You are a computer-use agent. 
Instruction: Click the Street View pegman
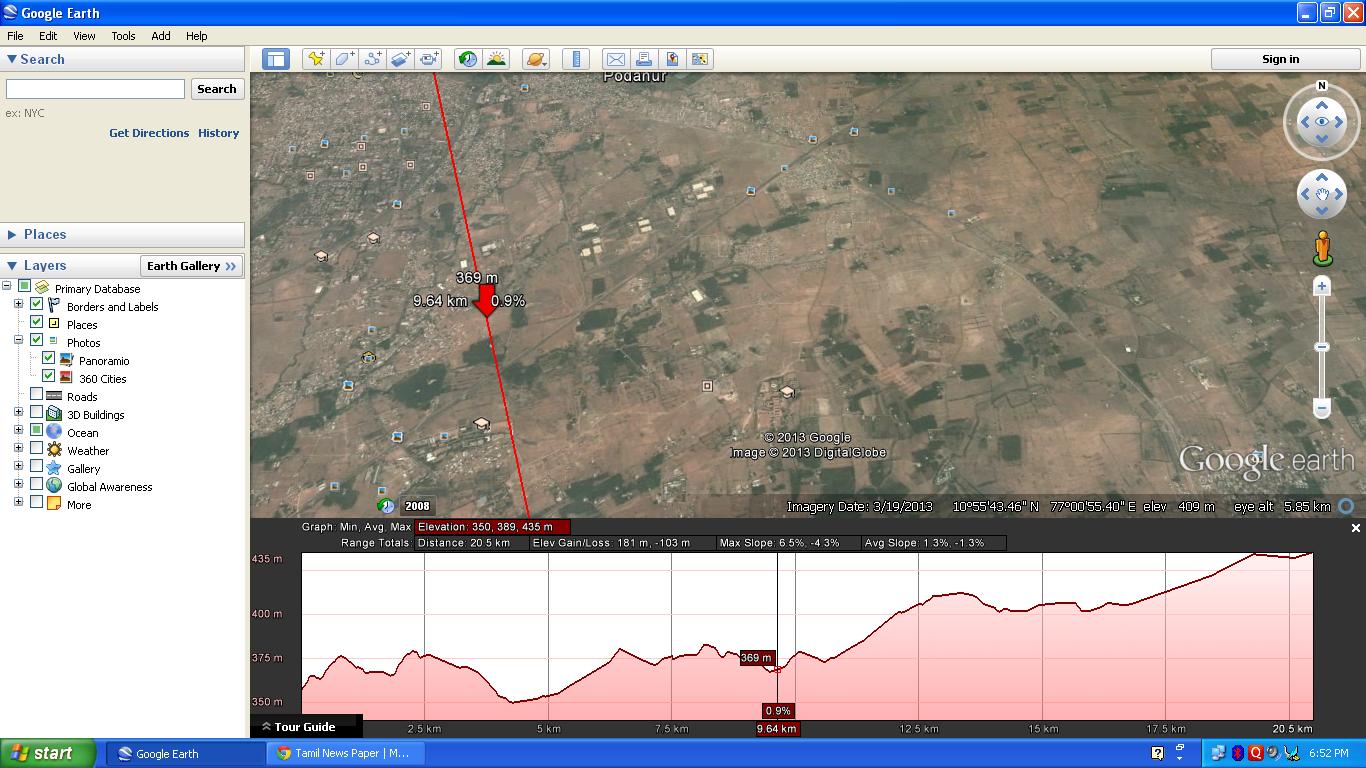(1322, 248)
